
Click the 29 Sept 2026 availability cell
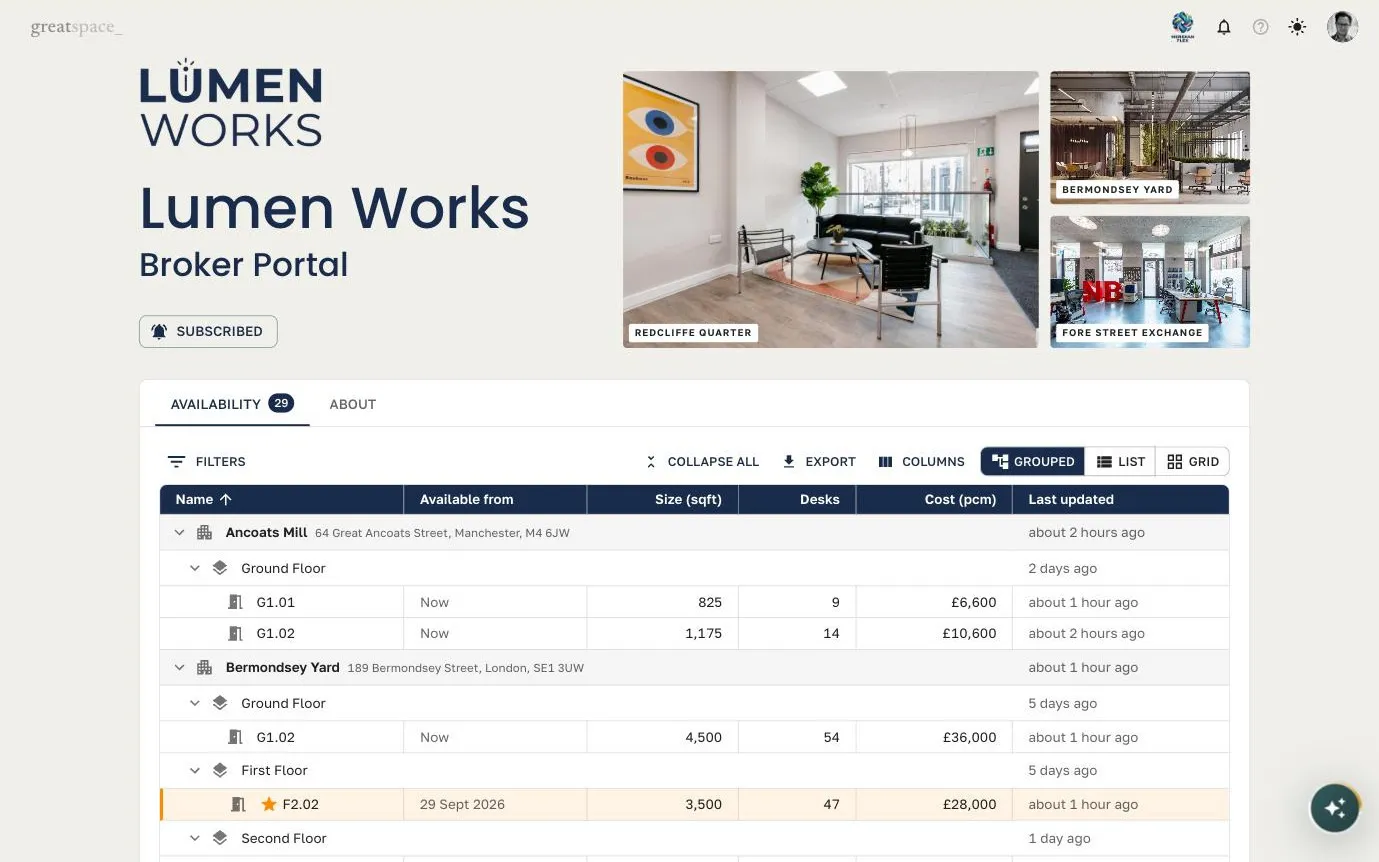495,804
